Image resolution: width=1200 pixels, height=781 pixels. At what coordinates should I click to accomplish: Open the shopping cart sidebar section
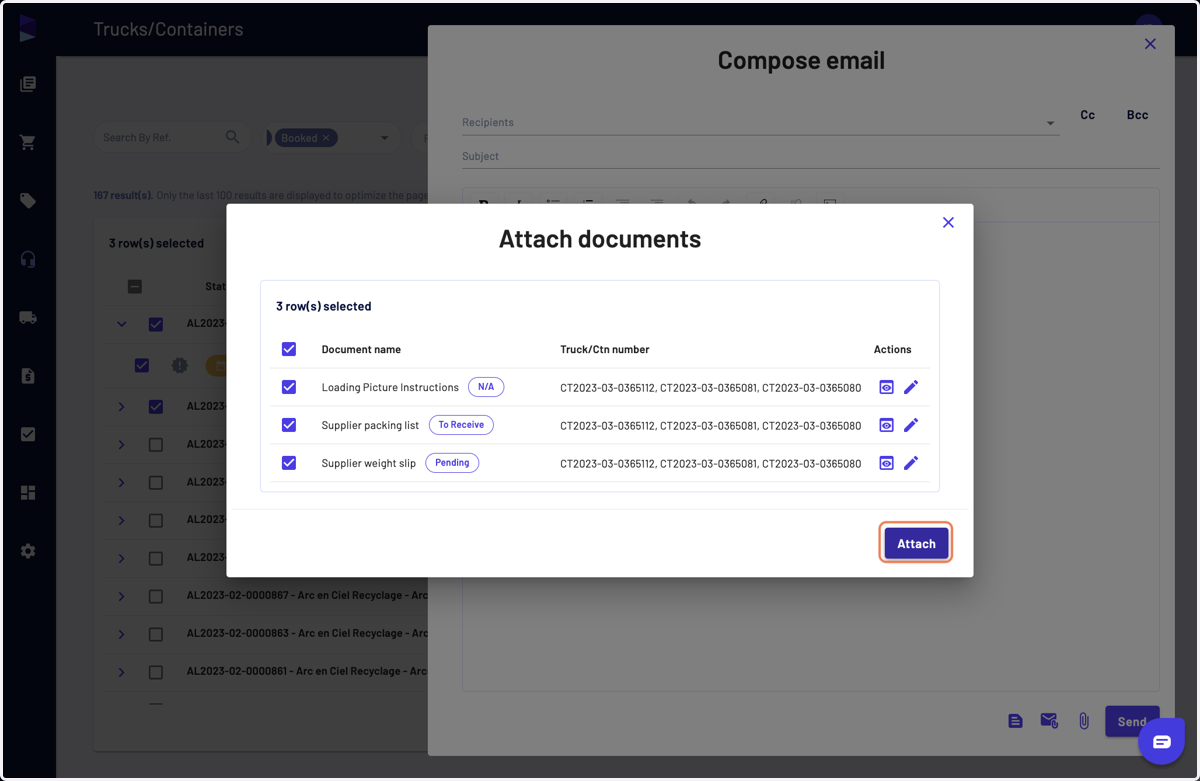pos(28,142)
